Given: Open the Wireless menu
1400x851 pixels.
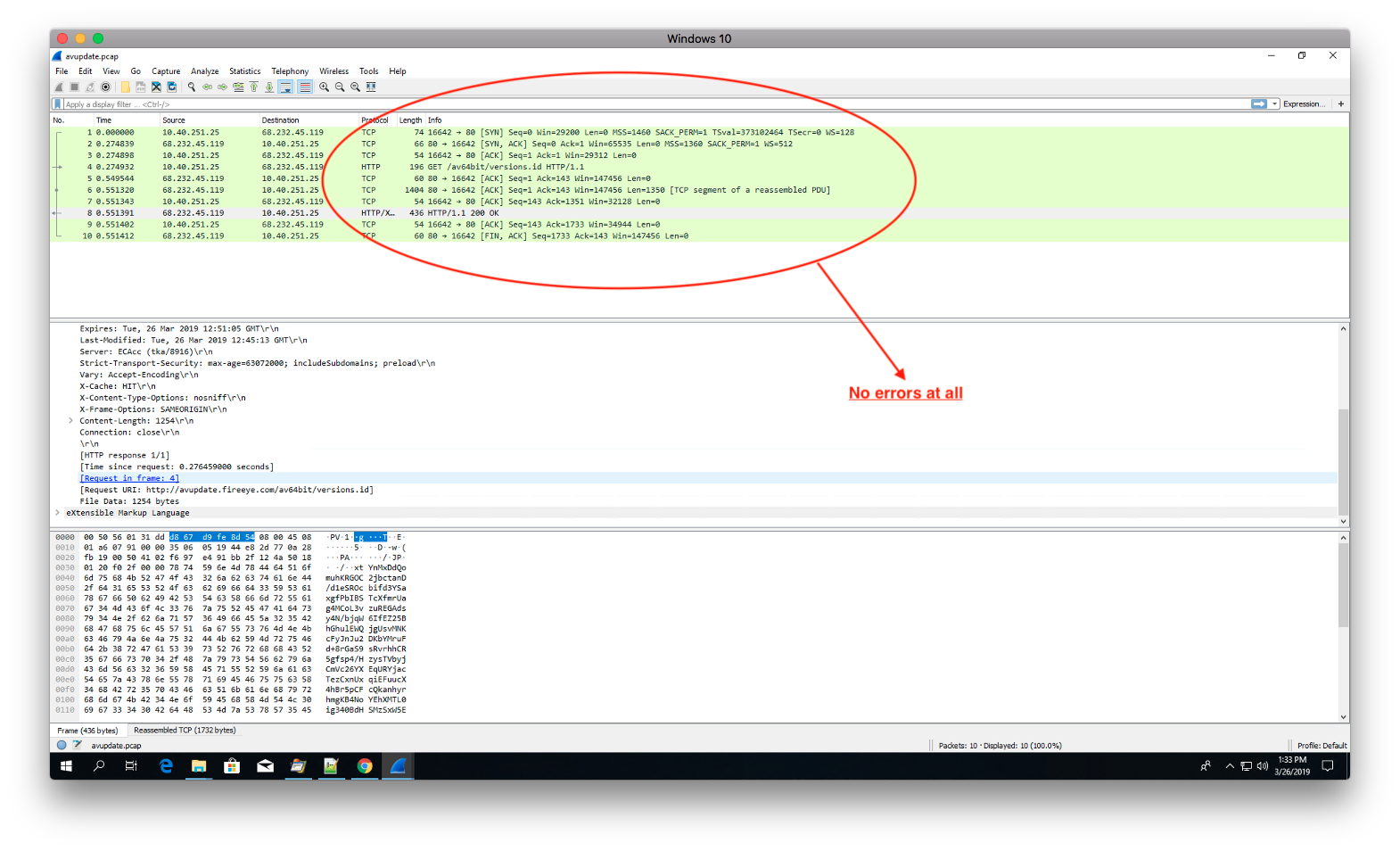Looking at the screenshot, I should [x=334, y=71].
